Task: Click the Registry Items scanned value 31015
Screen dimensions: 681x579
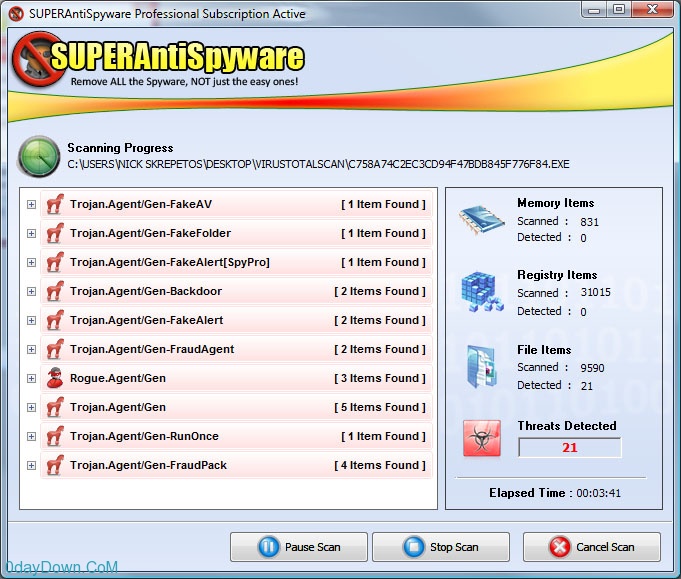Action: click(595, 292)
